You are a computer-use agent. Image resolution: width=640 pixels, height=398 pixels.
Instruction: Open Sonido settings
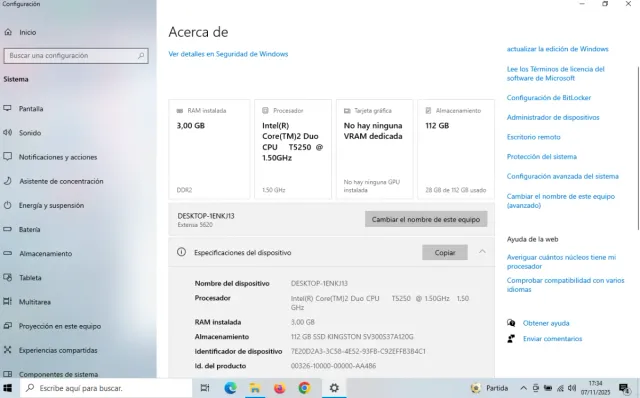[30, 133]
